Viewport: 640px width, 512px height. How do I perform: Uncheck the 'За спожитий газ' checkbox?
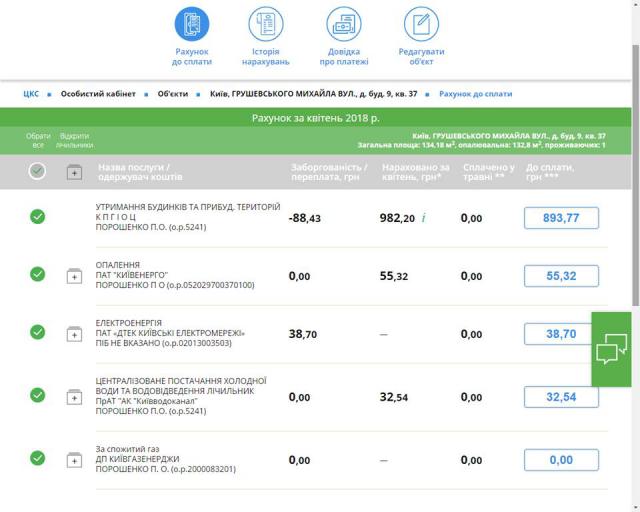click(37, 458)
